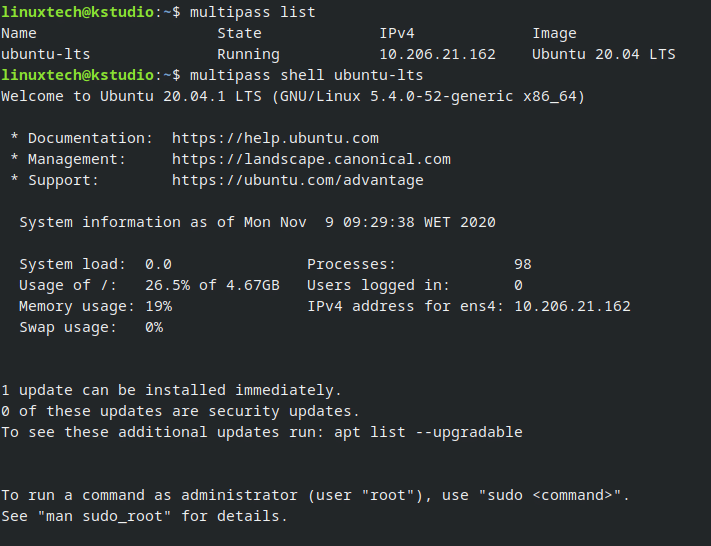Click the IPv4 column header

[397, 34]
